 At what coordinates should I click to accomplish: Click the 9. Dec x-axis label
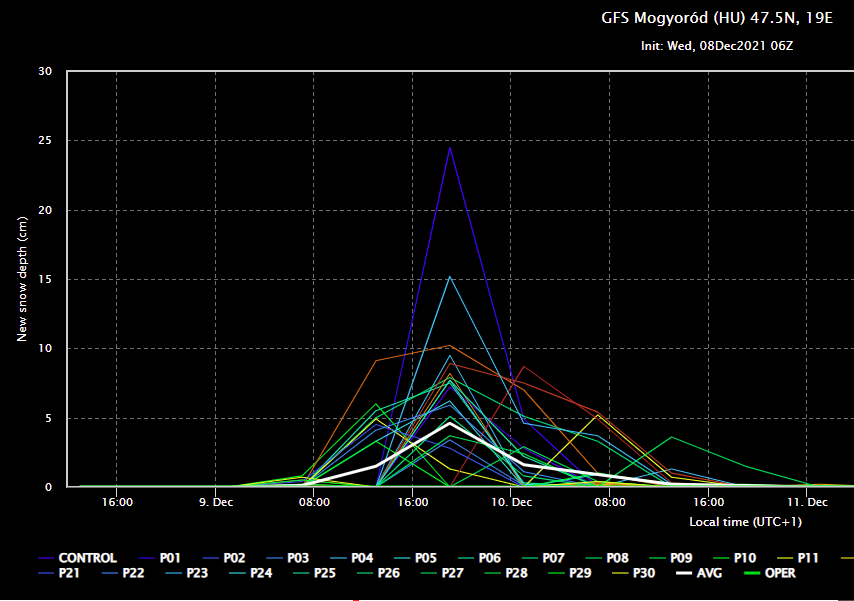[x=215, y=503]
